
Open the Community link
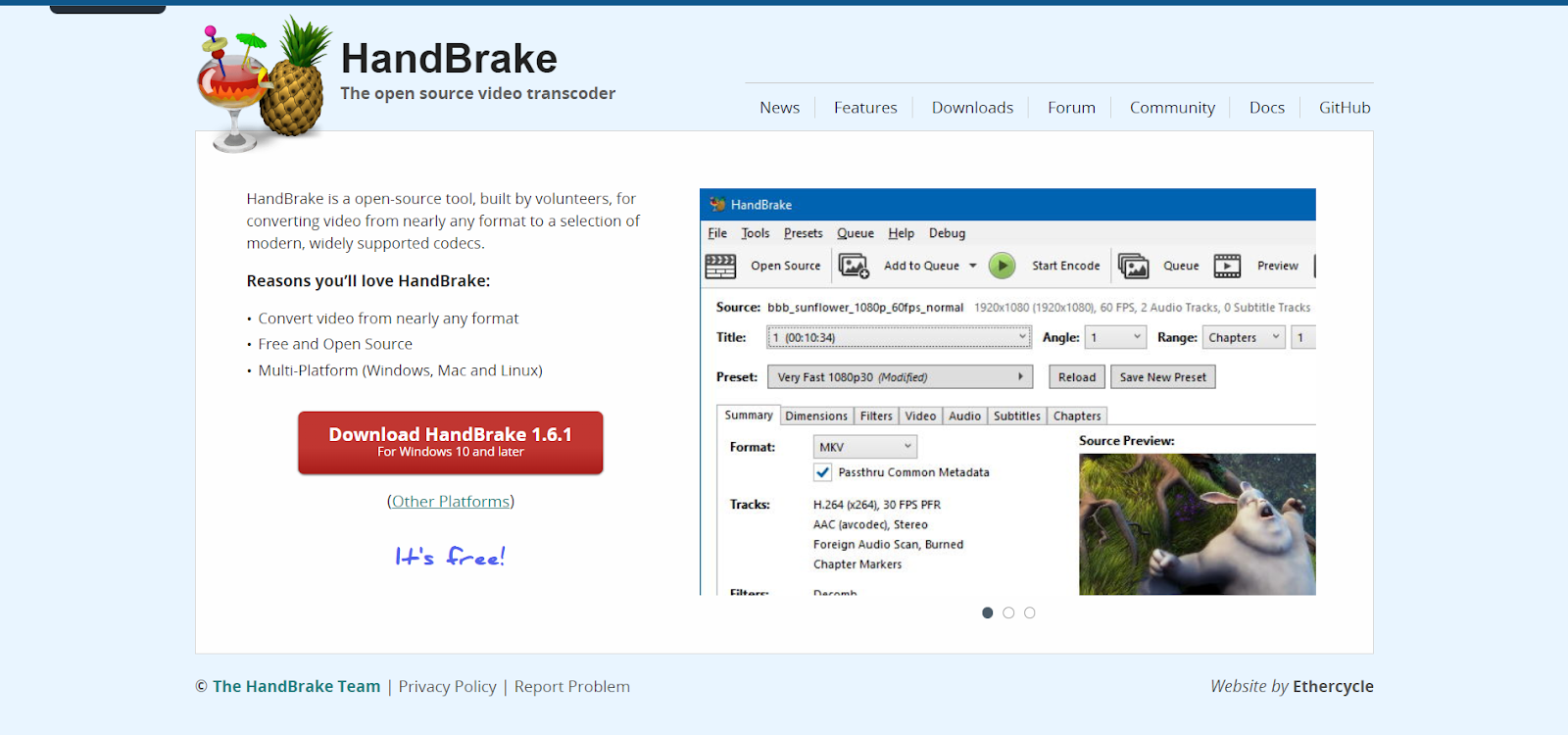pyautogui.click(x=1172, y=108)
